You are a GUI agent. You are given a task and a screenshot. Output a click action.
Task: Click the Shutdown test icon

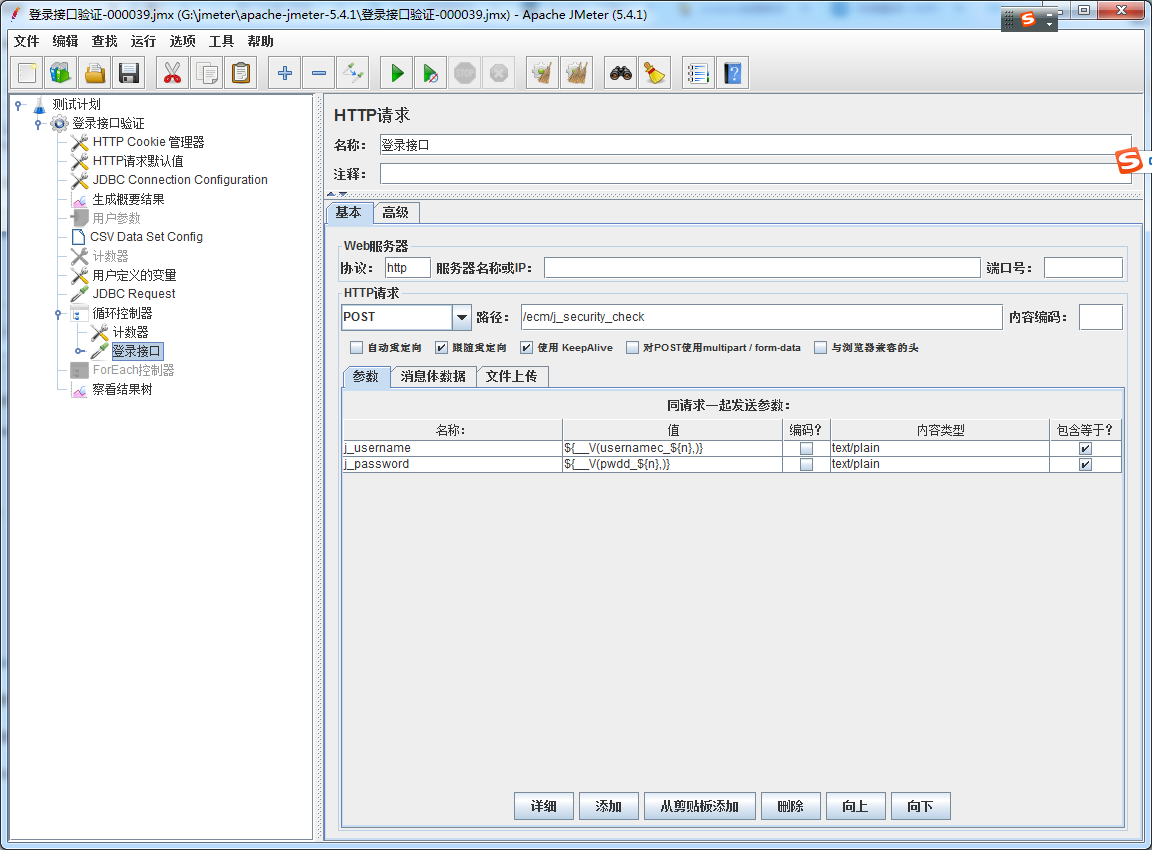498,73
